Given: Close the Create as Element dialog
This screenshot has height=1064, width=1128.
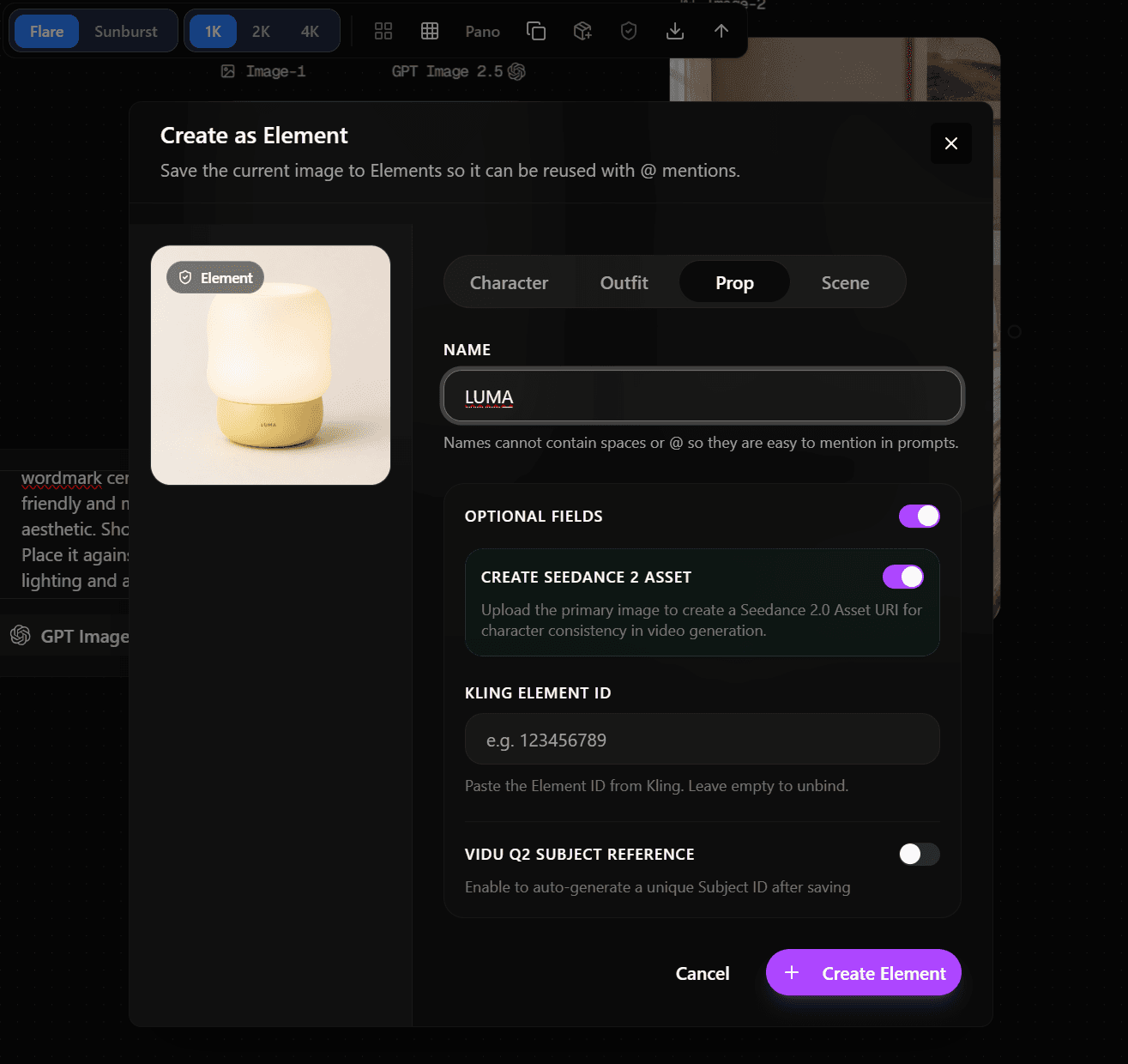Looking at the screenshot, I should pyautogui.click(x=951, y=143).
